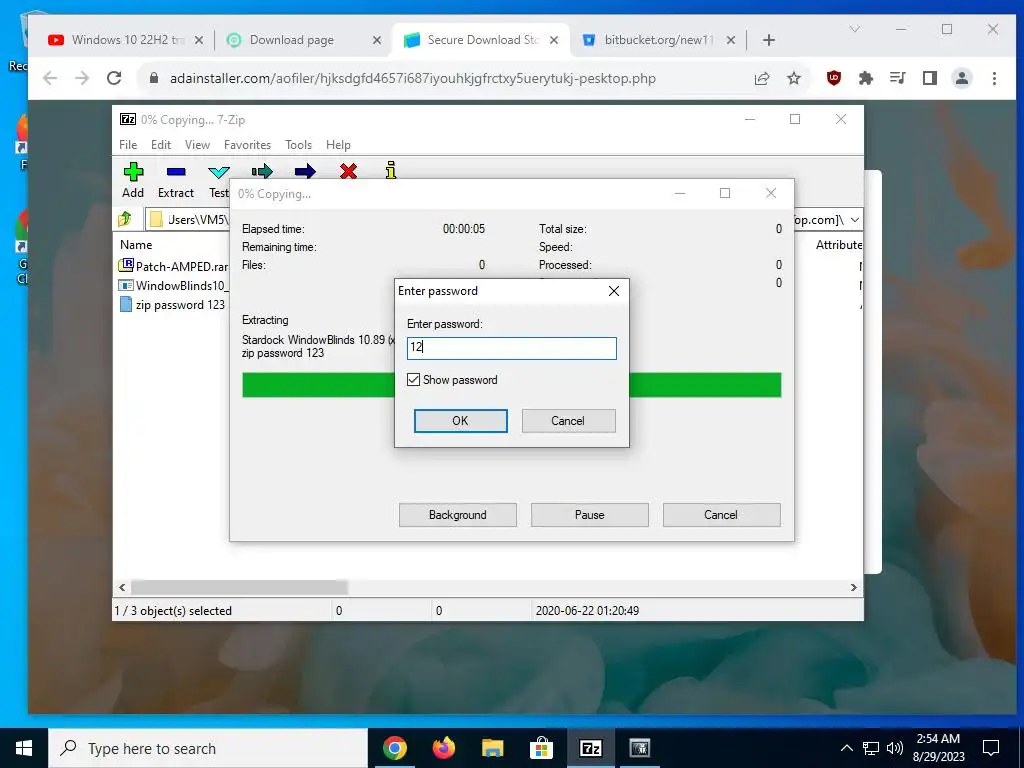Click into the Enter password text field
This screenshot has height=768, width=1024.
(x=511, y=348)
